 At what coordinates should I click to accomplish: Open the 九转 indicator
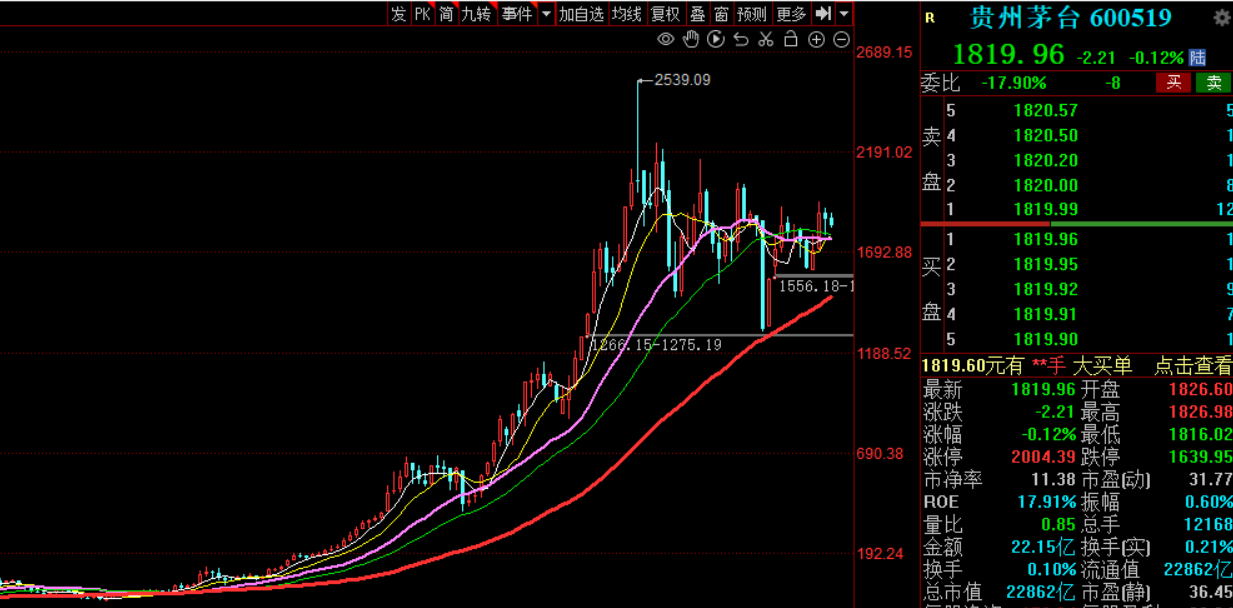[476, 13]
